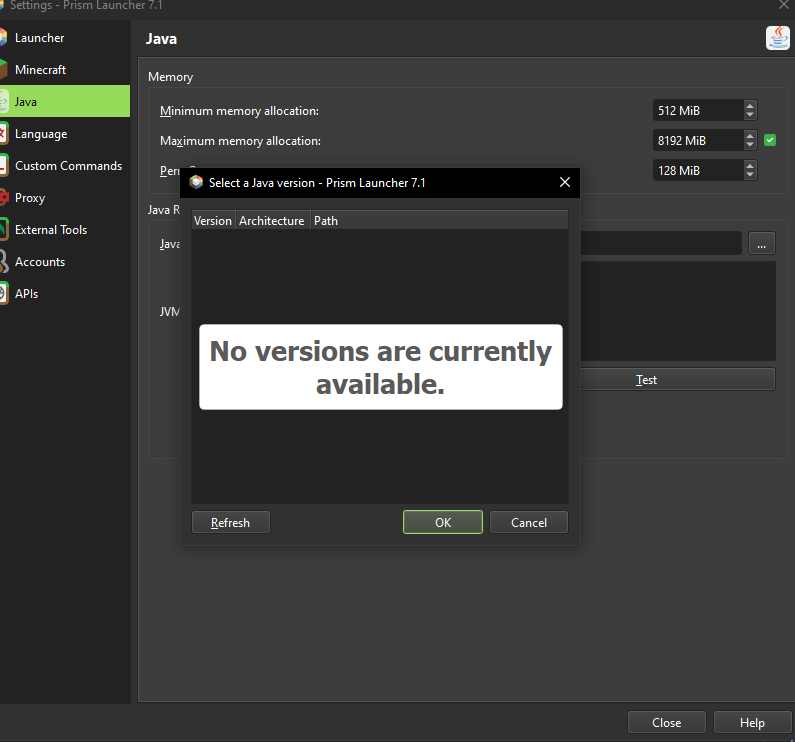This screenshot has height=742, width=795.
Task: Decrease the 128 MiB PermGen value
Action: (750, 175)
